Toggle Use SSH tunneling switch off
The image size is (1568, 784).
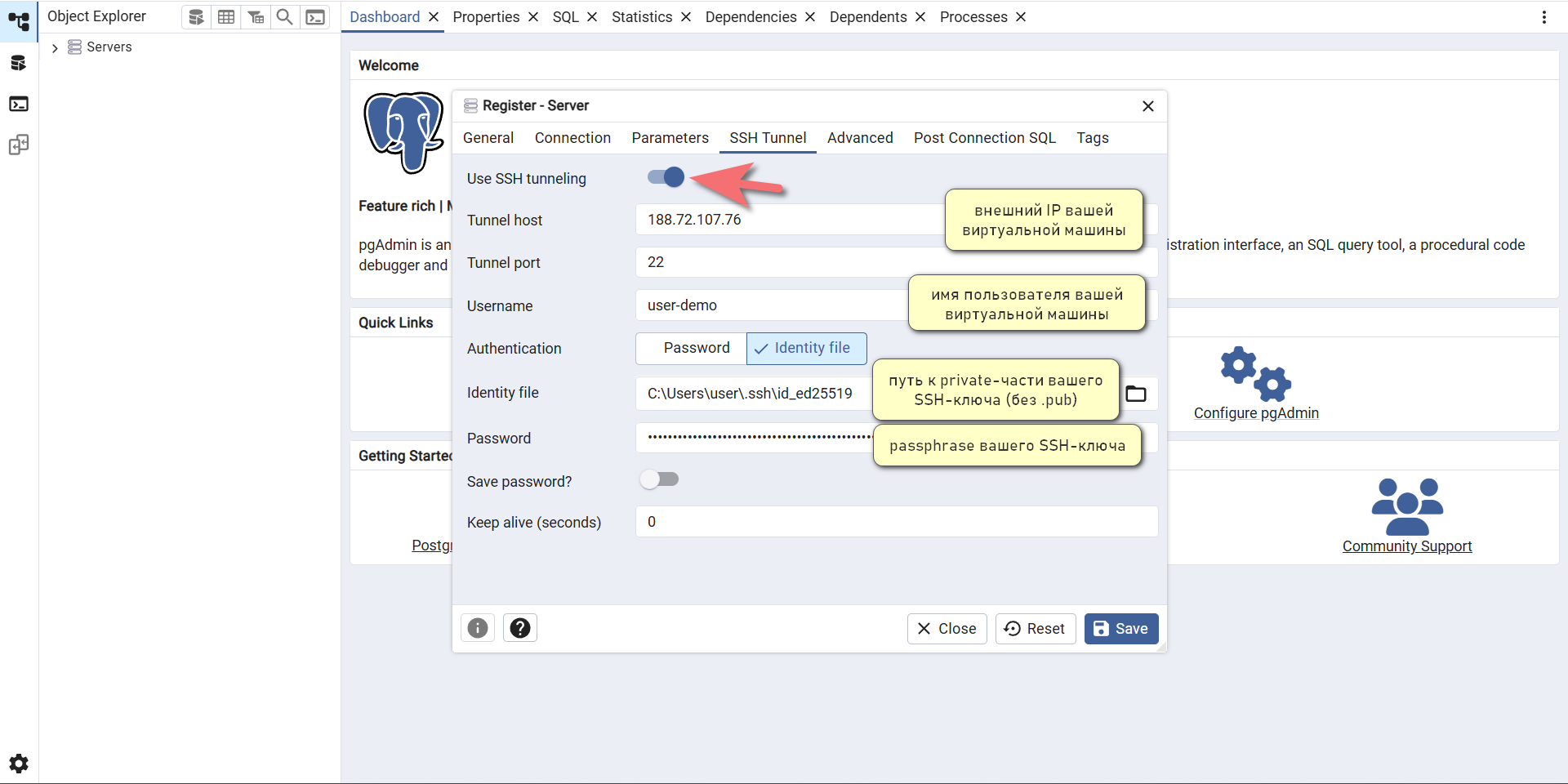coord(666,177)
